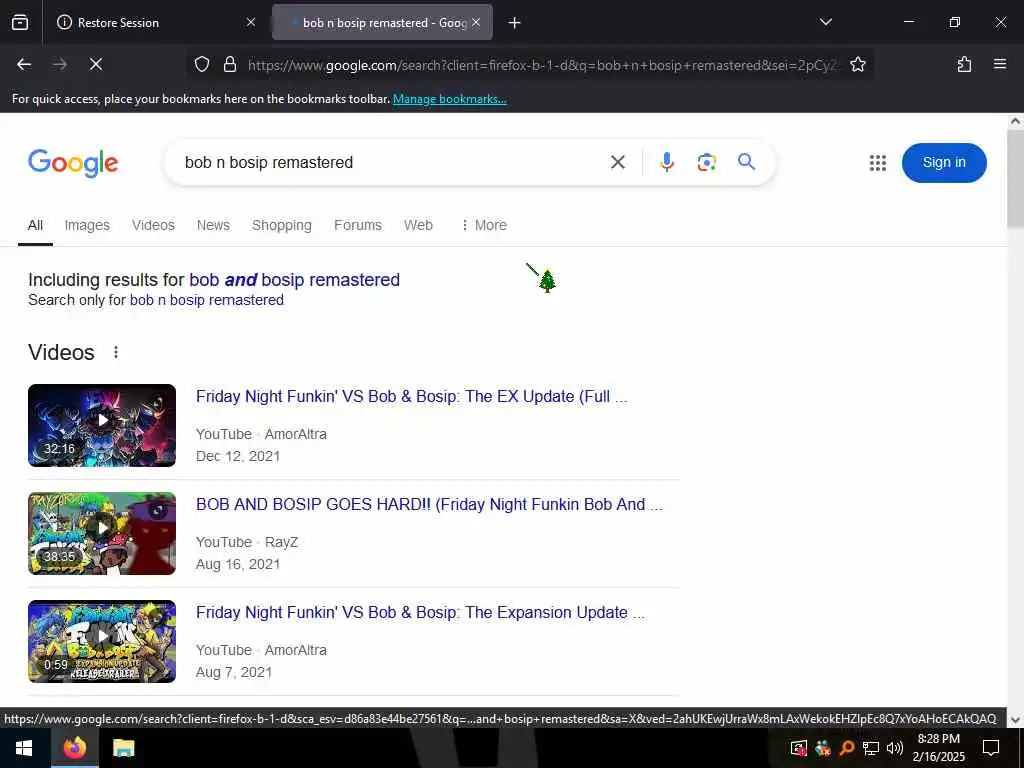Switch to Web results tab
The width and height of the screenshot is (1024, 768).
pyautogui.click(x=418, y=225)
